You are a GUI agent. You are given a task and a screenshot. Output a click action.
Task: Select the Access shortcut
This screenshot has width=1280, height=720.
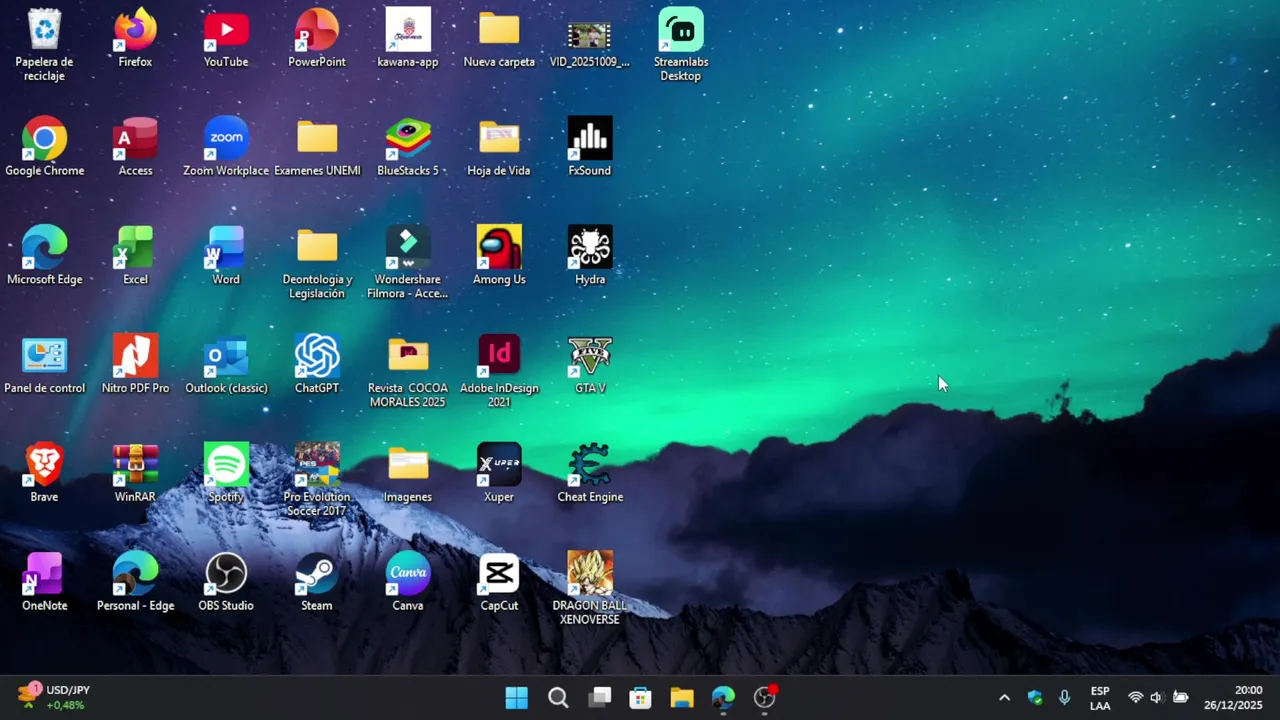pos(135,147)
